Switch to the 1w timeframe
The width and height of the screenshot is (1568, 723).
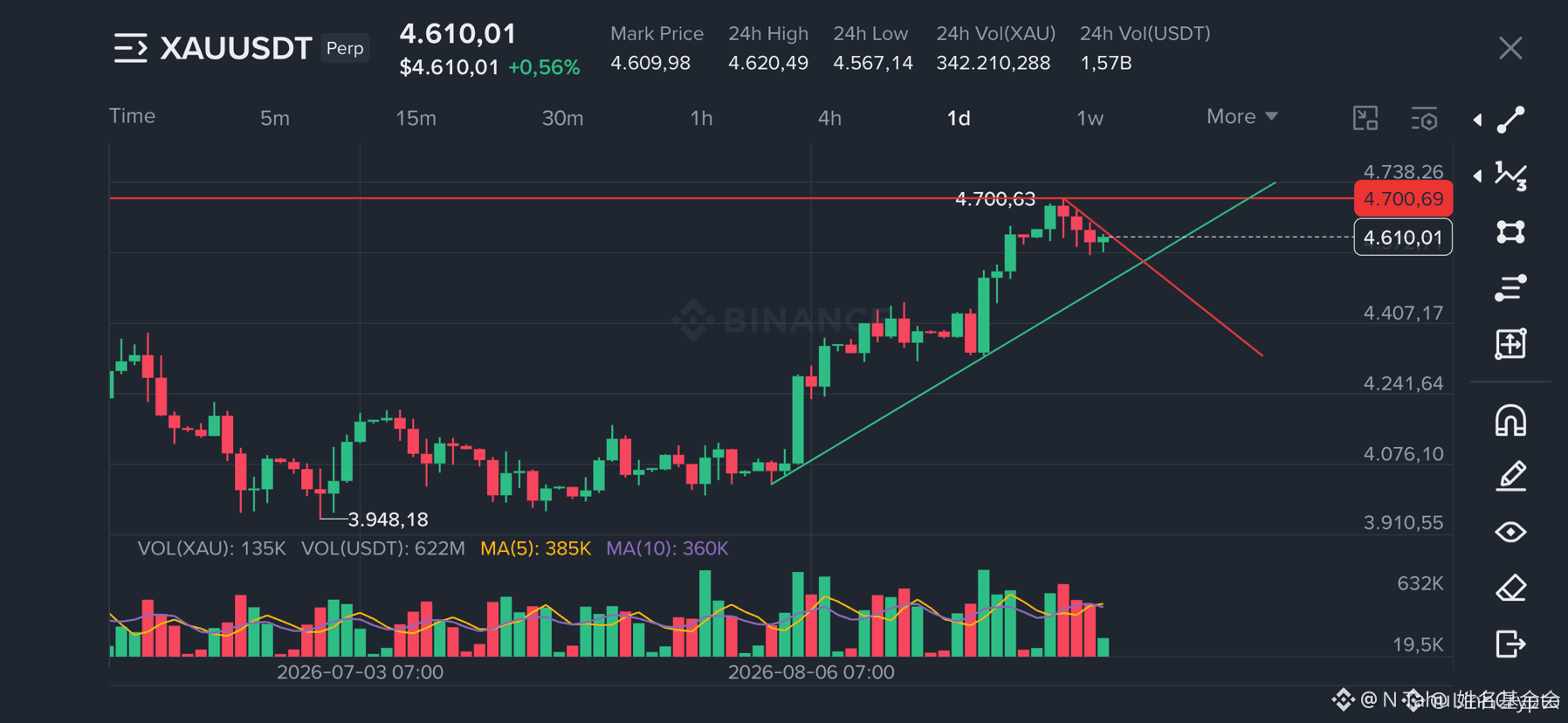[x=1090, y=118]
